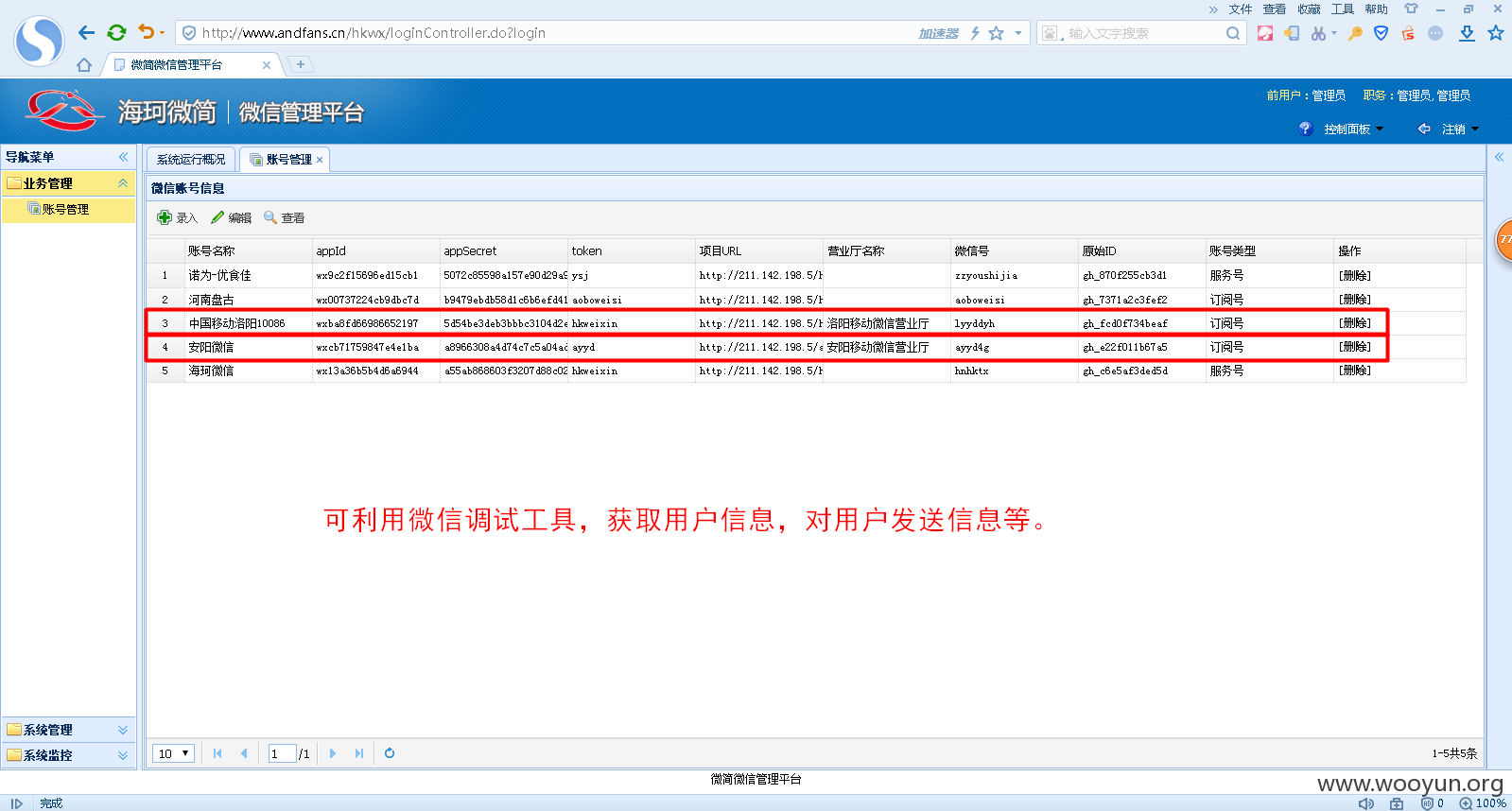This screenshot has height=811, width=1512.
Task: Open the 控制面板 dropdown
Action: tap(1354, 129)
